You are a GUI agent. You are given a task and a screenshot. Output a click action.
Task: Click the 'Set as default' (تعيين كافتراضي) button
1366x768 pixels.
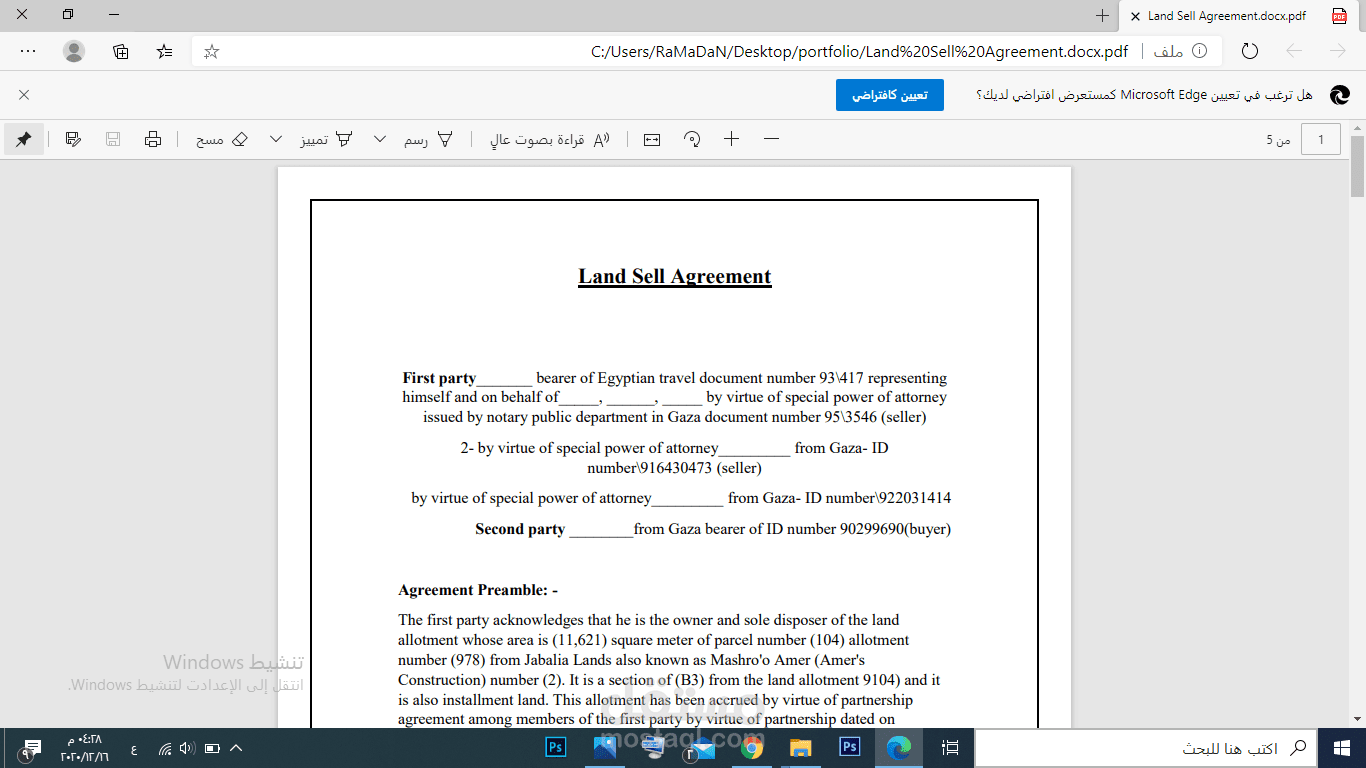click(890, 95)
